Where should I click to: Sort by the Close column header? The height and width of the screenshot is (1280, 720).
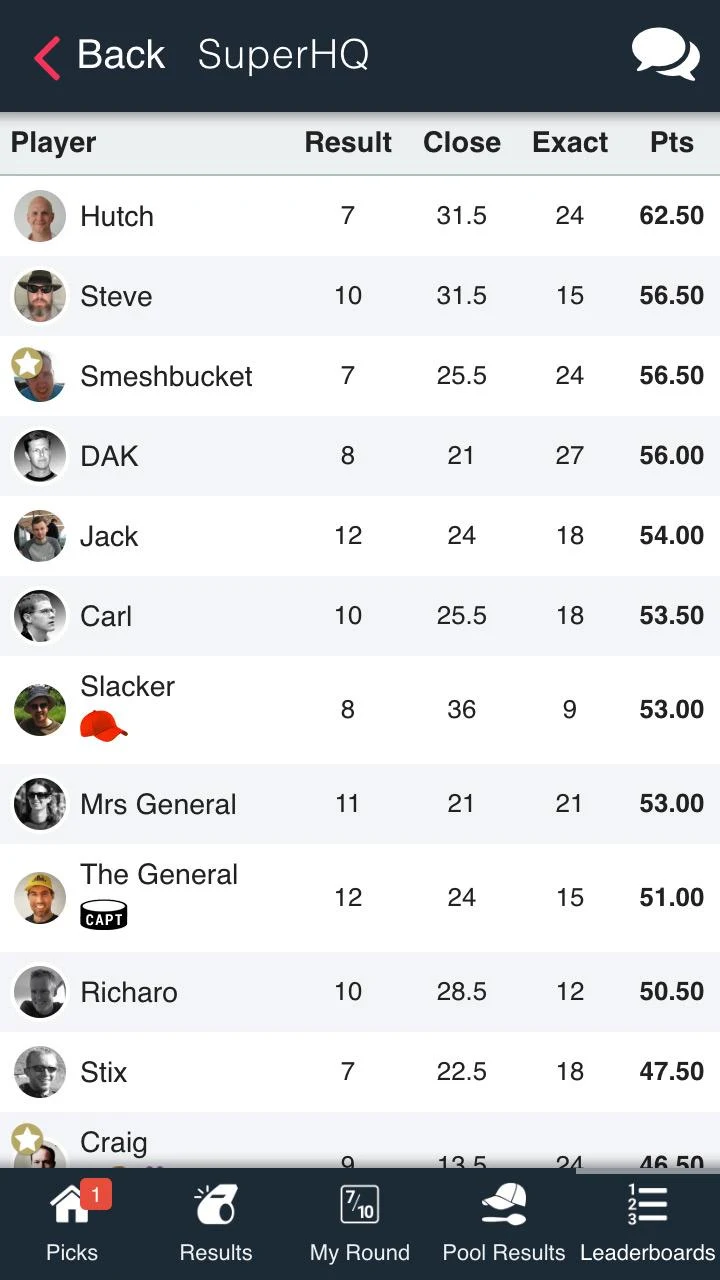pos(462,142)
